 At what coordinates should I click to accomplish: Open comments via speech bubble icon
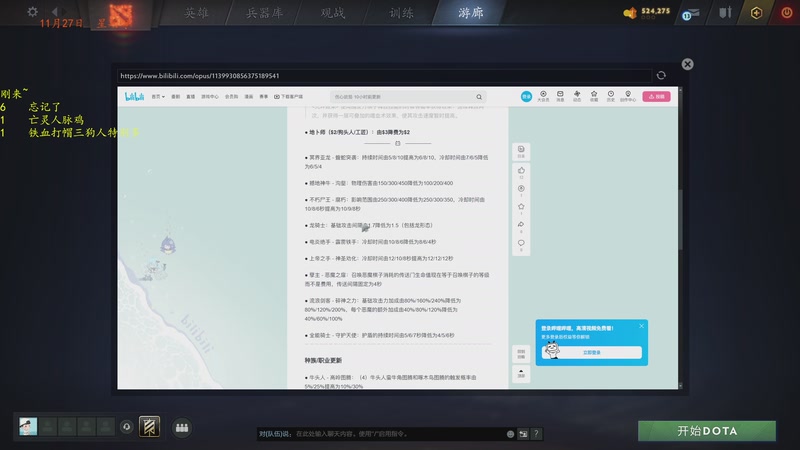coord(521,243)
